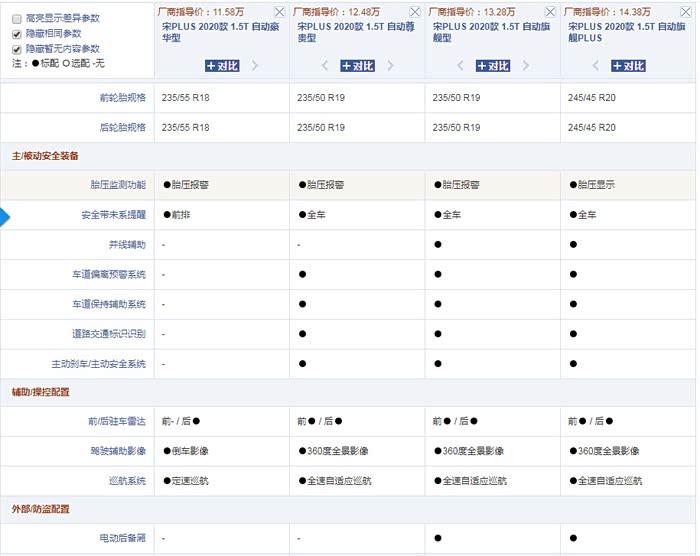The image size is (700, 556).
Task: Add 旗舰型 13.28万 model to comparison via +对比
Action: [x=493, y=66]
